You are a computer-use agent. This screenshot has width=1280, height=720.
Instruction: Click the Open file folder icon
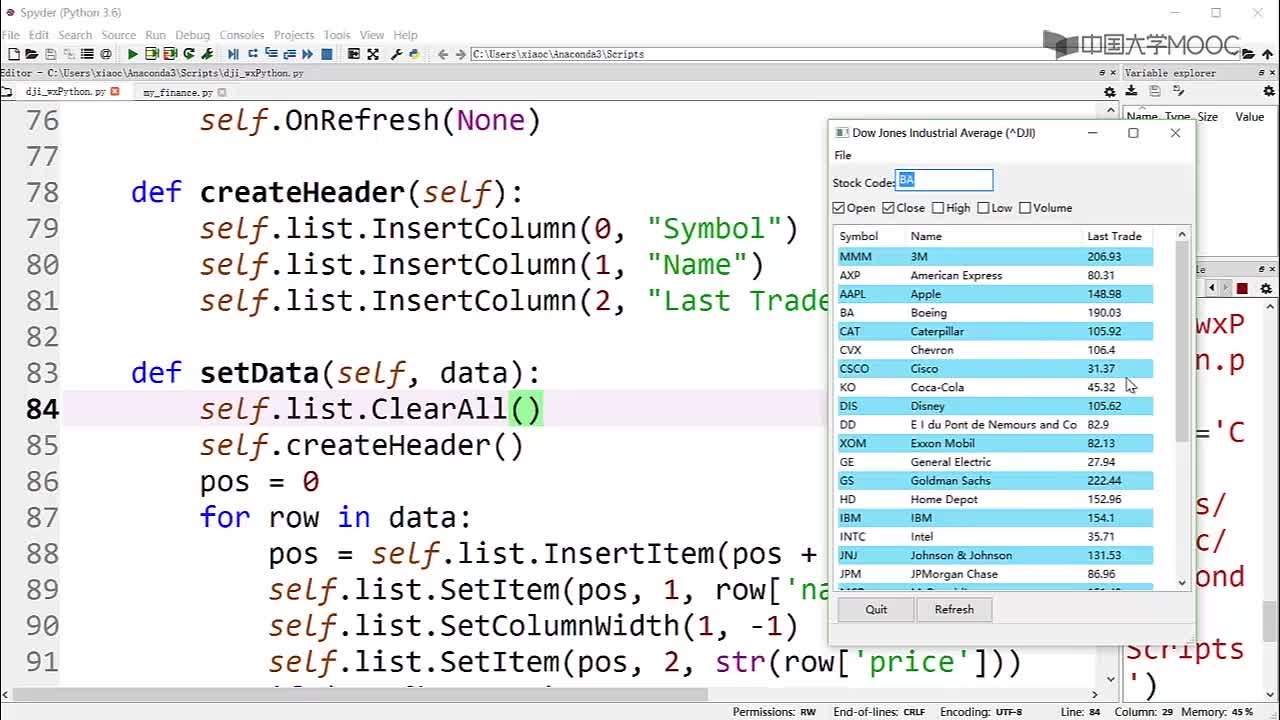point(32,54)
